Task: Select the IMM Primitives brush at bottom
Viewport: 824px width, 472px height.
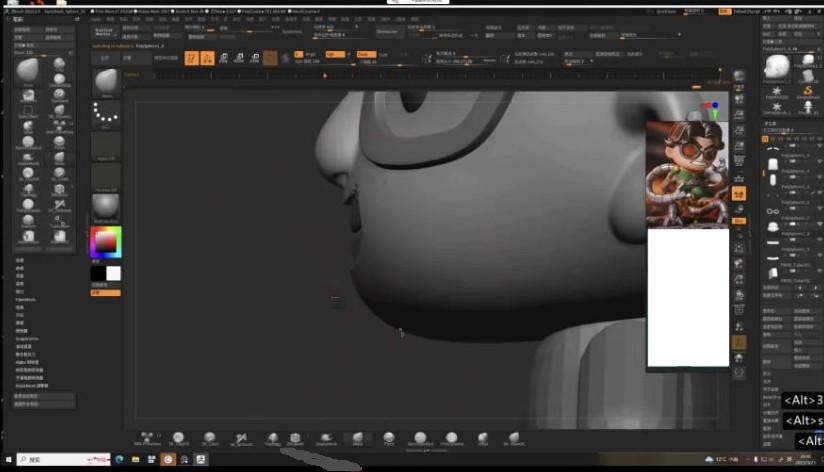Action: [147, 438]
